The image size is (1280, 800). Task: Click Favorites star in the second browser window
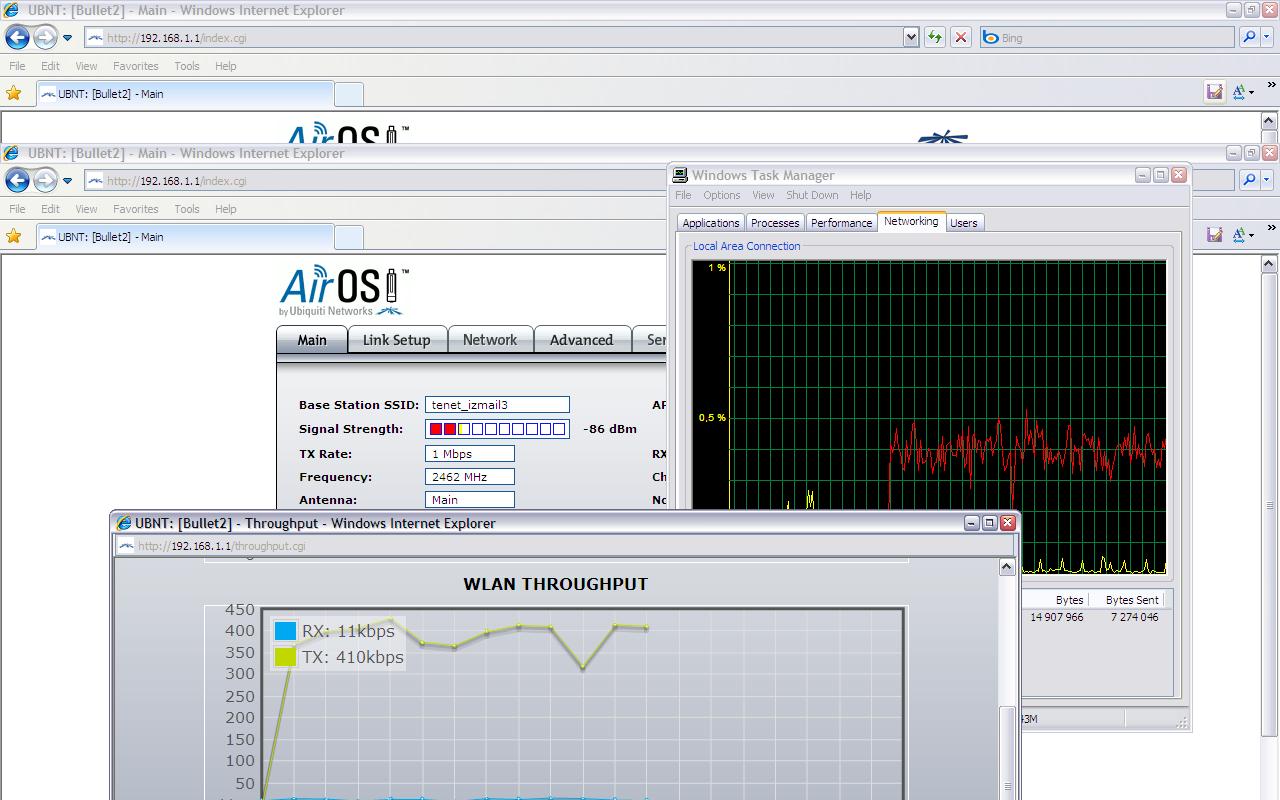(x=13, y=237)
